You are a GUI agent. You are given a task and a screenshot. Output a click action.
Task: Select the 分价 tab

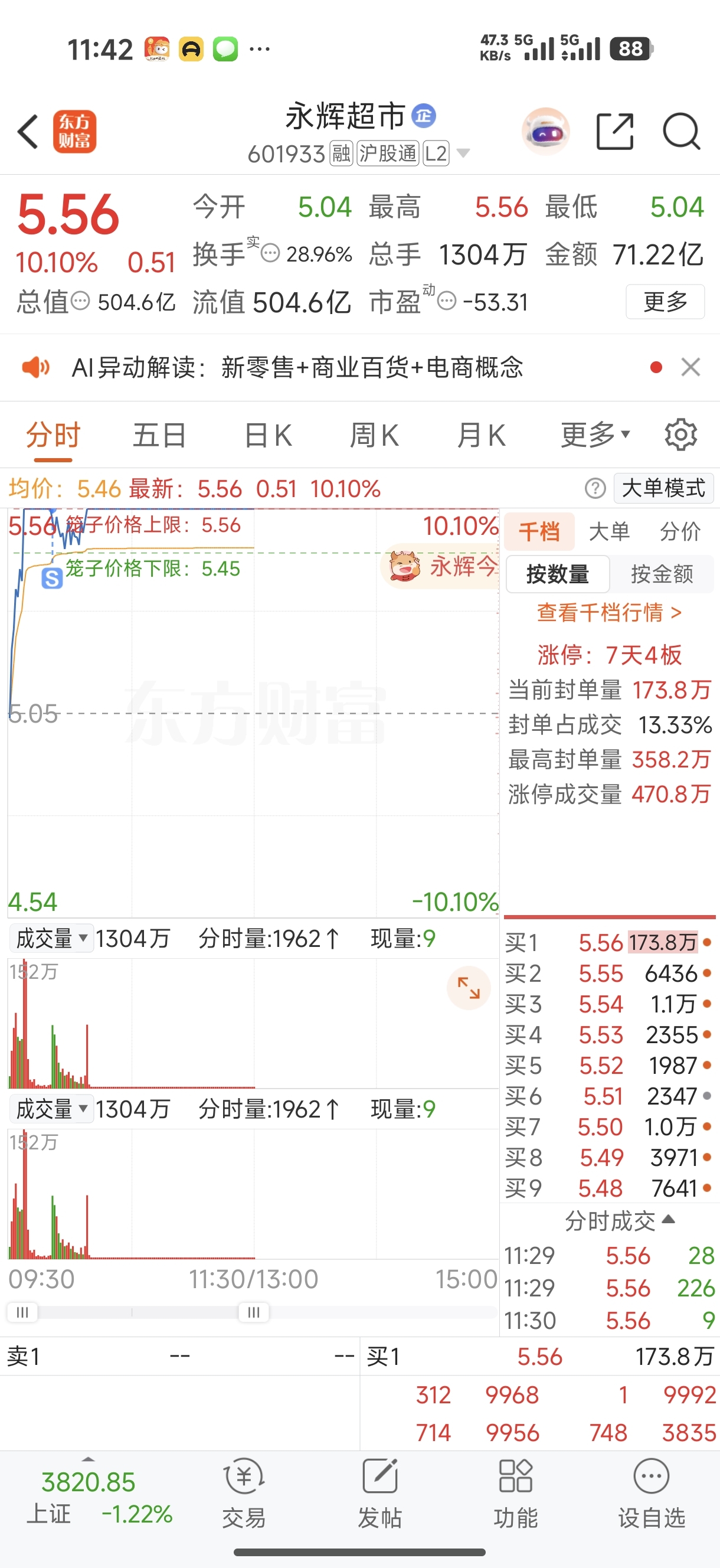point(680,531)
